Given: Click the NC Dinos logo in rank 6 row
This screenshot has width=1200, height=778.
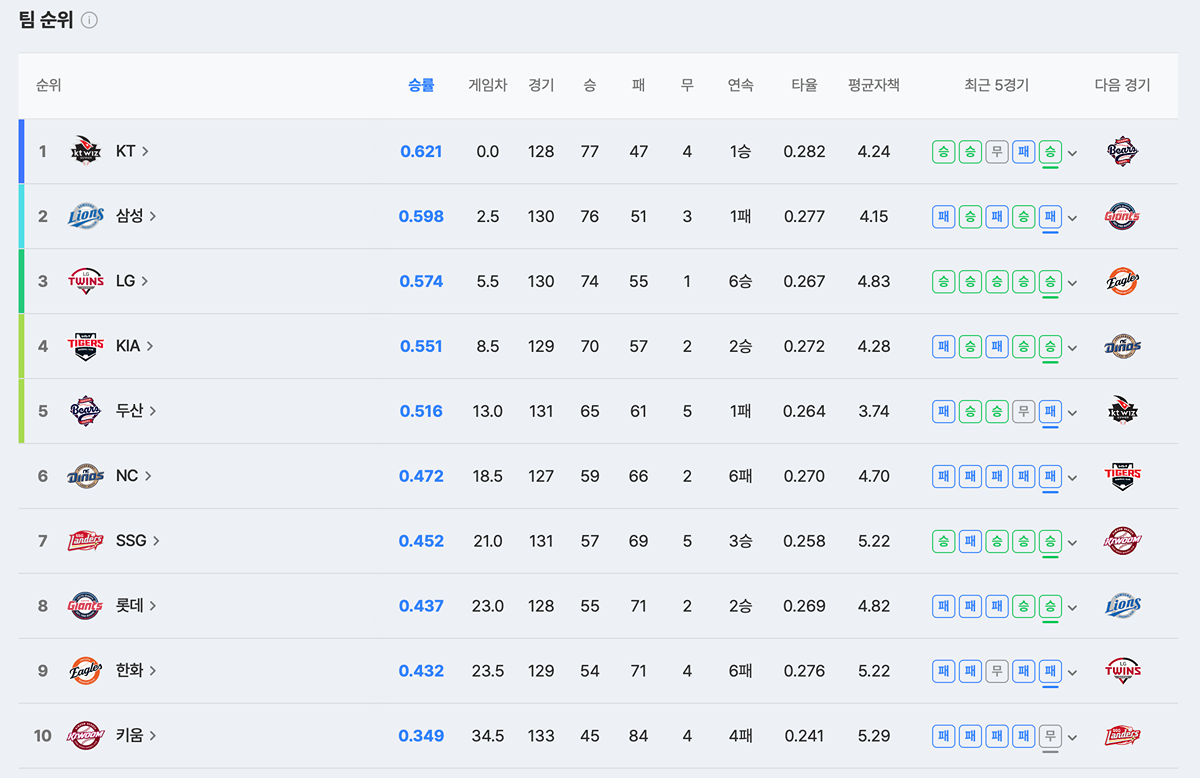Looking at the screenshot, I should [x=86, y=476].
